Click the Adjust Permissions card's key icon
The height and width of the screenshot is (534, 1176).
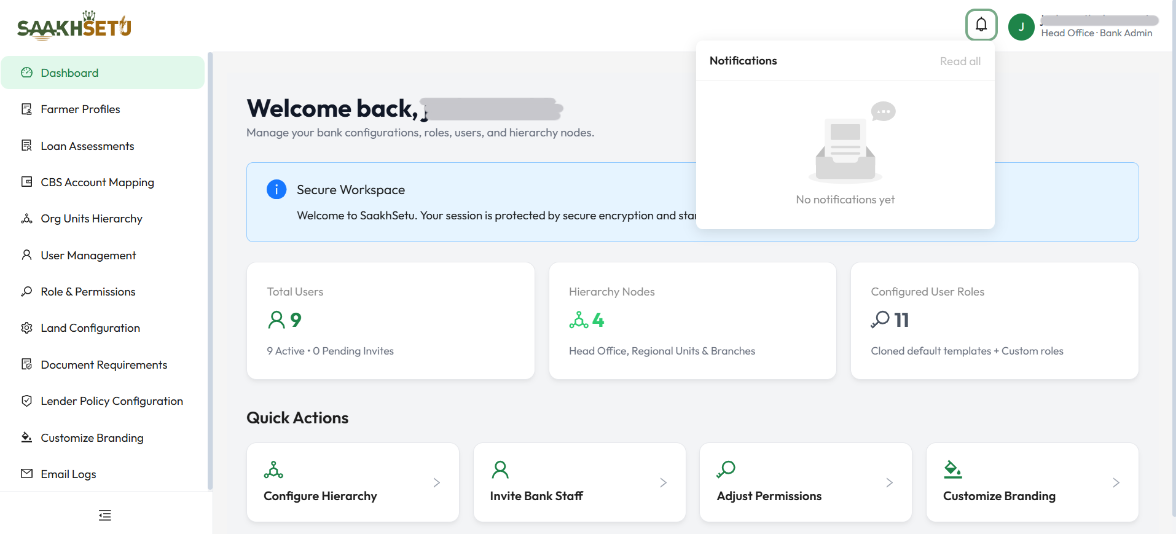click(x=726, y=470)
